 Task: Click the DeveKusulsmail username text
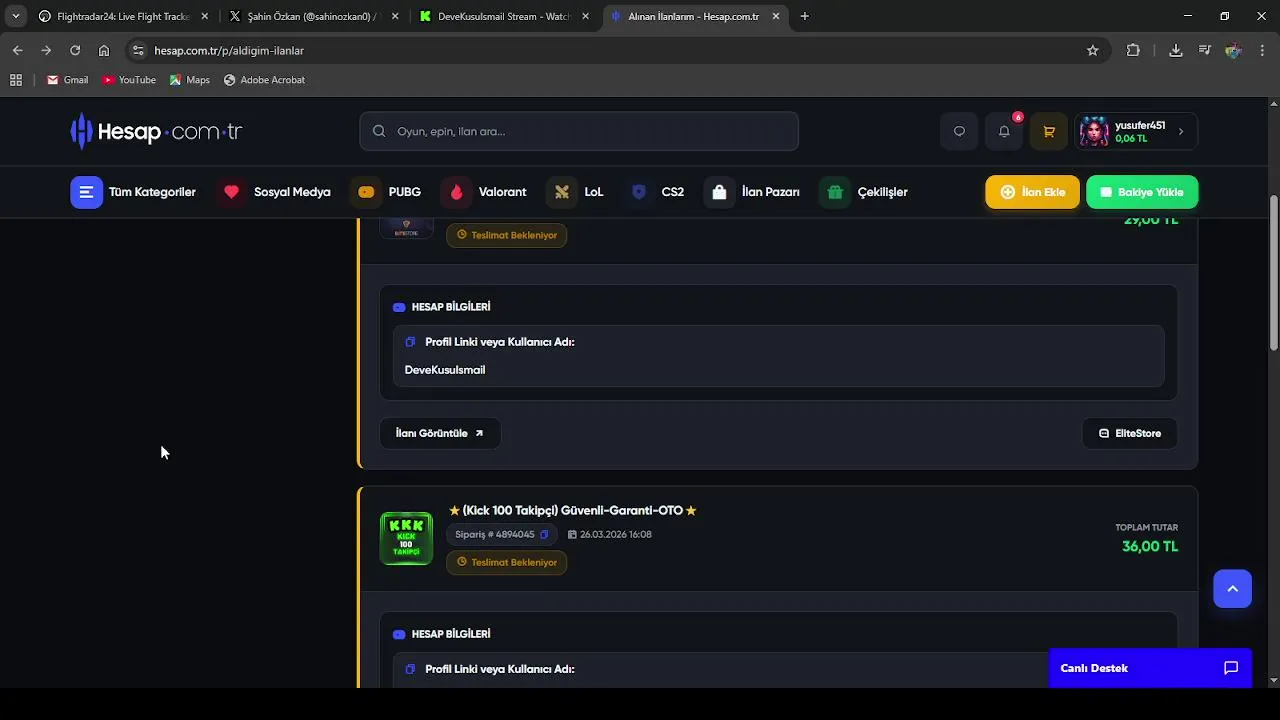(x=445, y=370)
